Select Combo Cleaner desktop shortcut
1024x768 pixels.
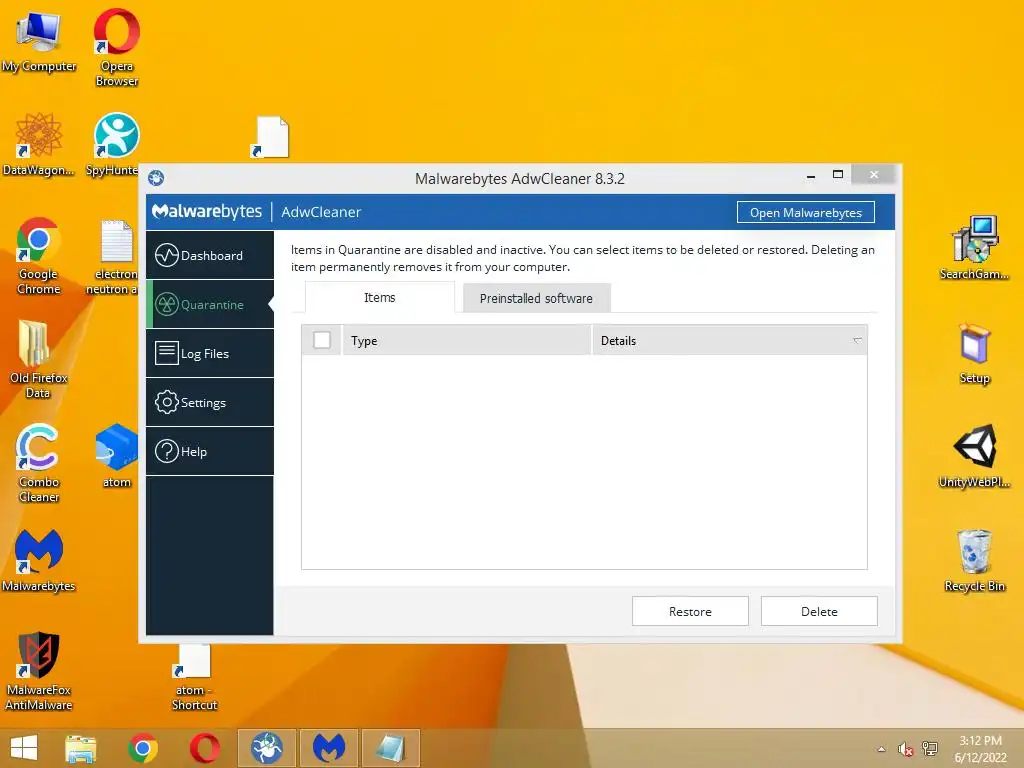coord(39,463)
